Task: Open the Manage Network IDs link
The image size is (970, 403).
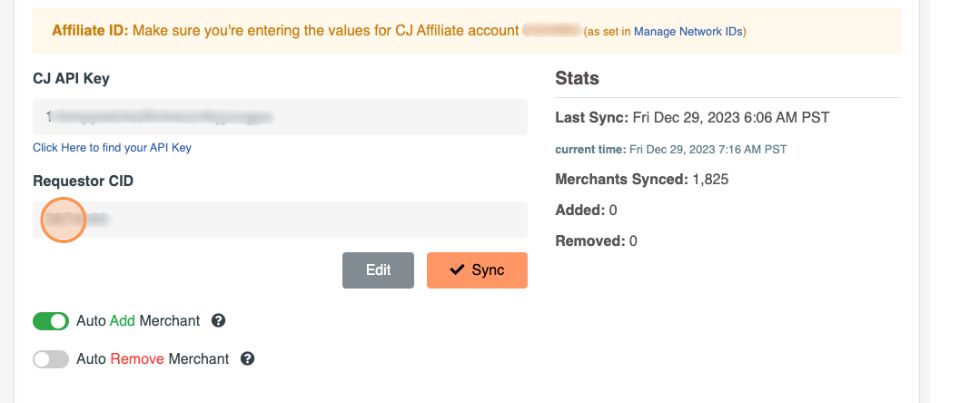Action: (x=688, y=32)
